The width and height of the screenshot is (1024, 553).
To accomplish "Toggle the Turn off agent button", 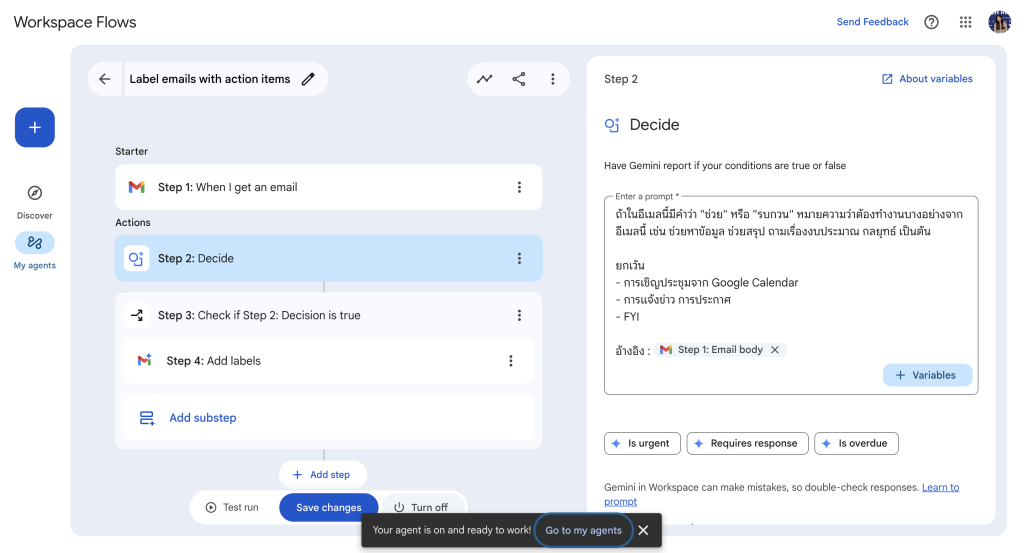I will (420, 507).
